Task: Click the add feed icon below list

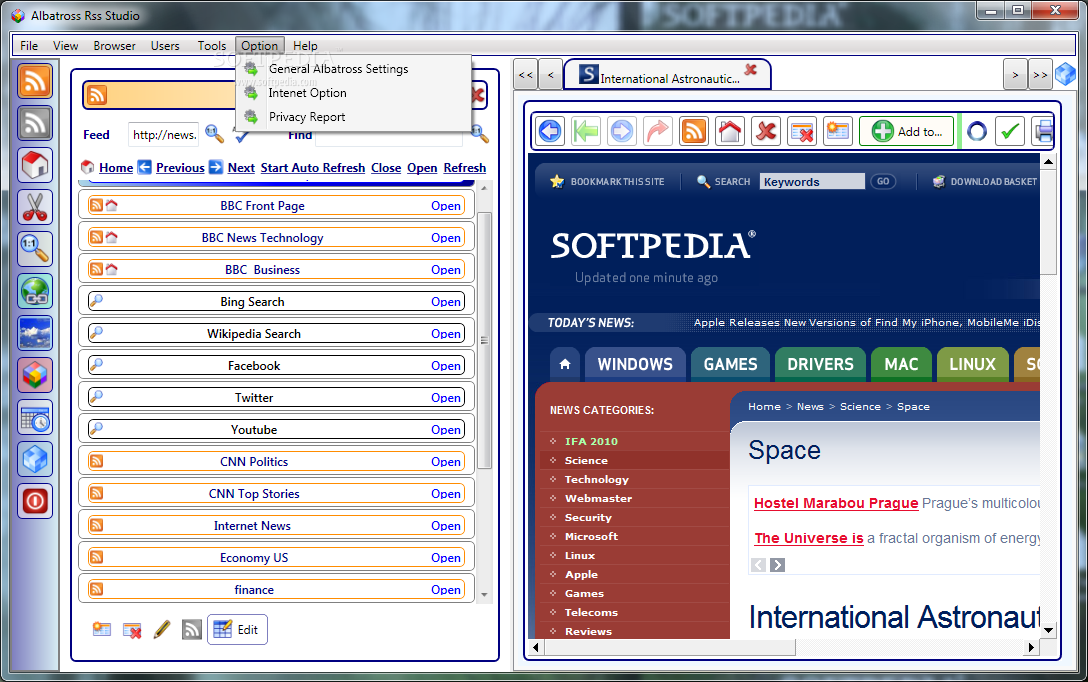Action: (102, 629)
